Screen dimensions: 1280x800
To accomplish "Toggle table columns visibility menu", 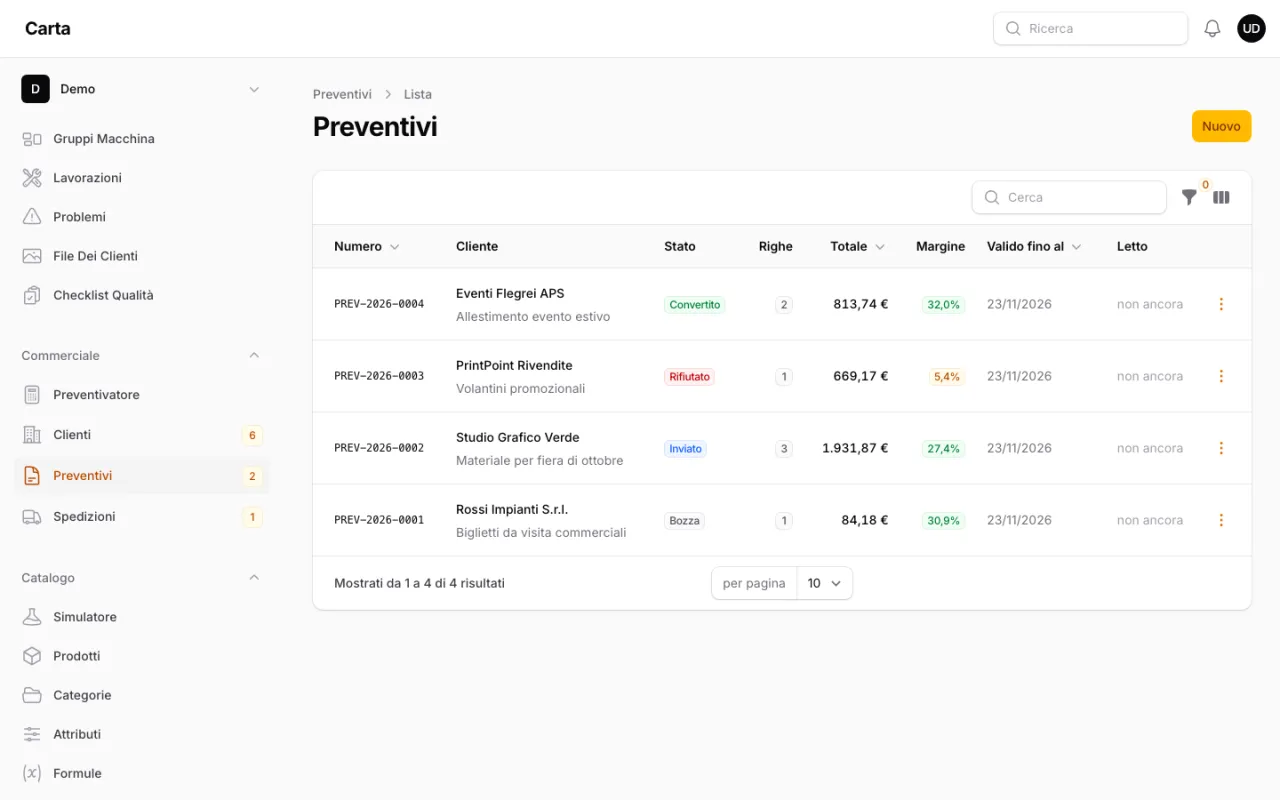I will [x=1221, y=197].
